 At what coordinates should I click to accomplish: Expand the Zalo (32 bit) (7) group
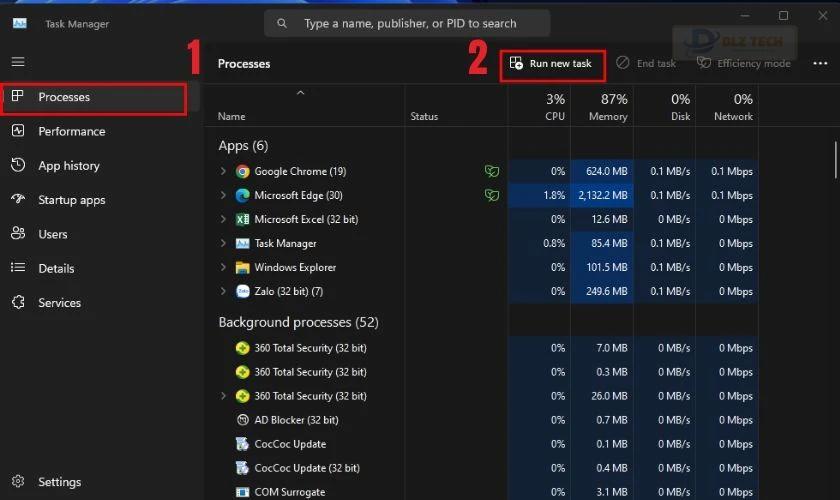[223, 292]
